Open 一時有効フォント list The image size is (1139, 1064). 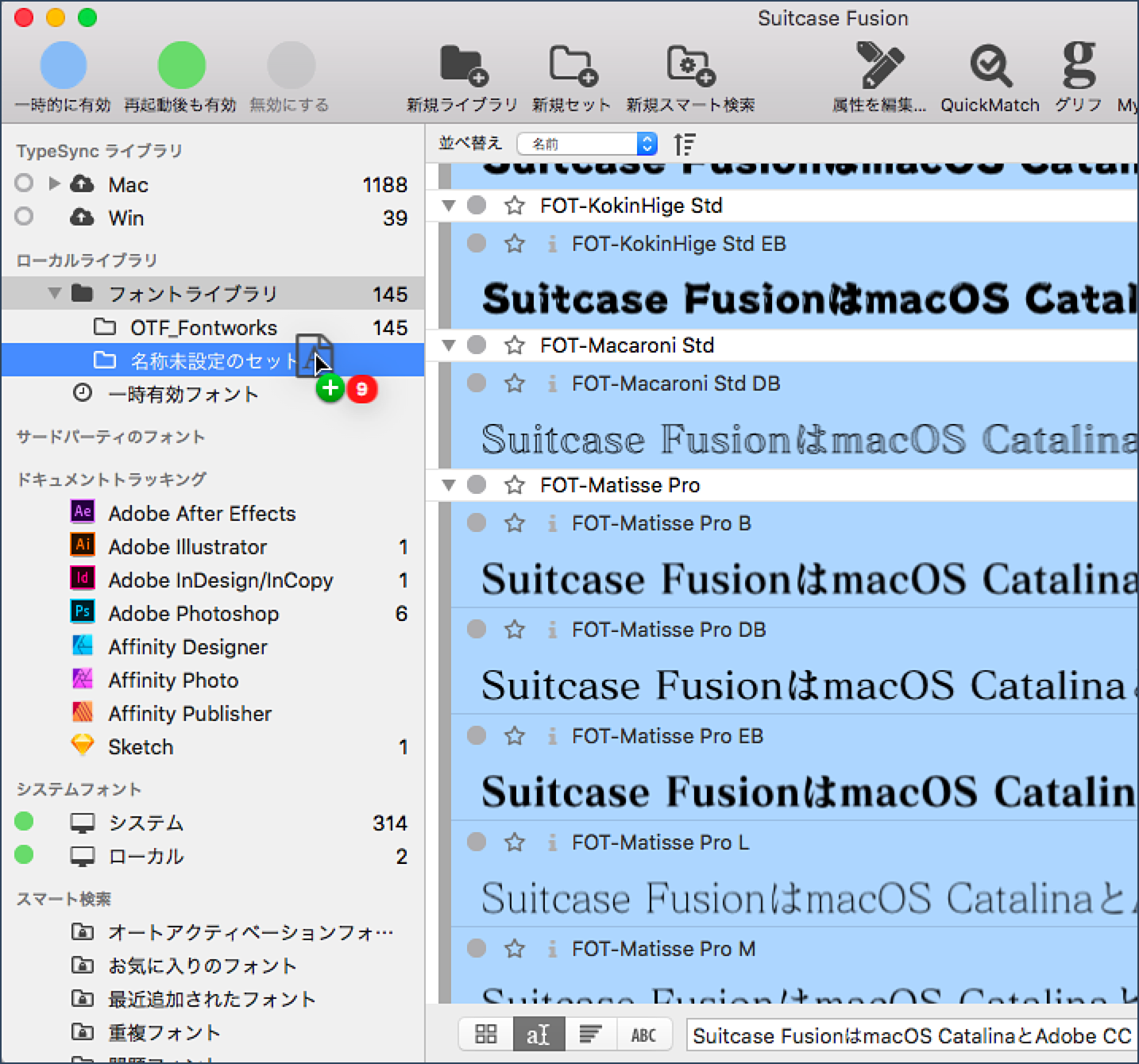(x=212, y=394)
